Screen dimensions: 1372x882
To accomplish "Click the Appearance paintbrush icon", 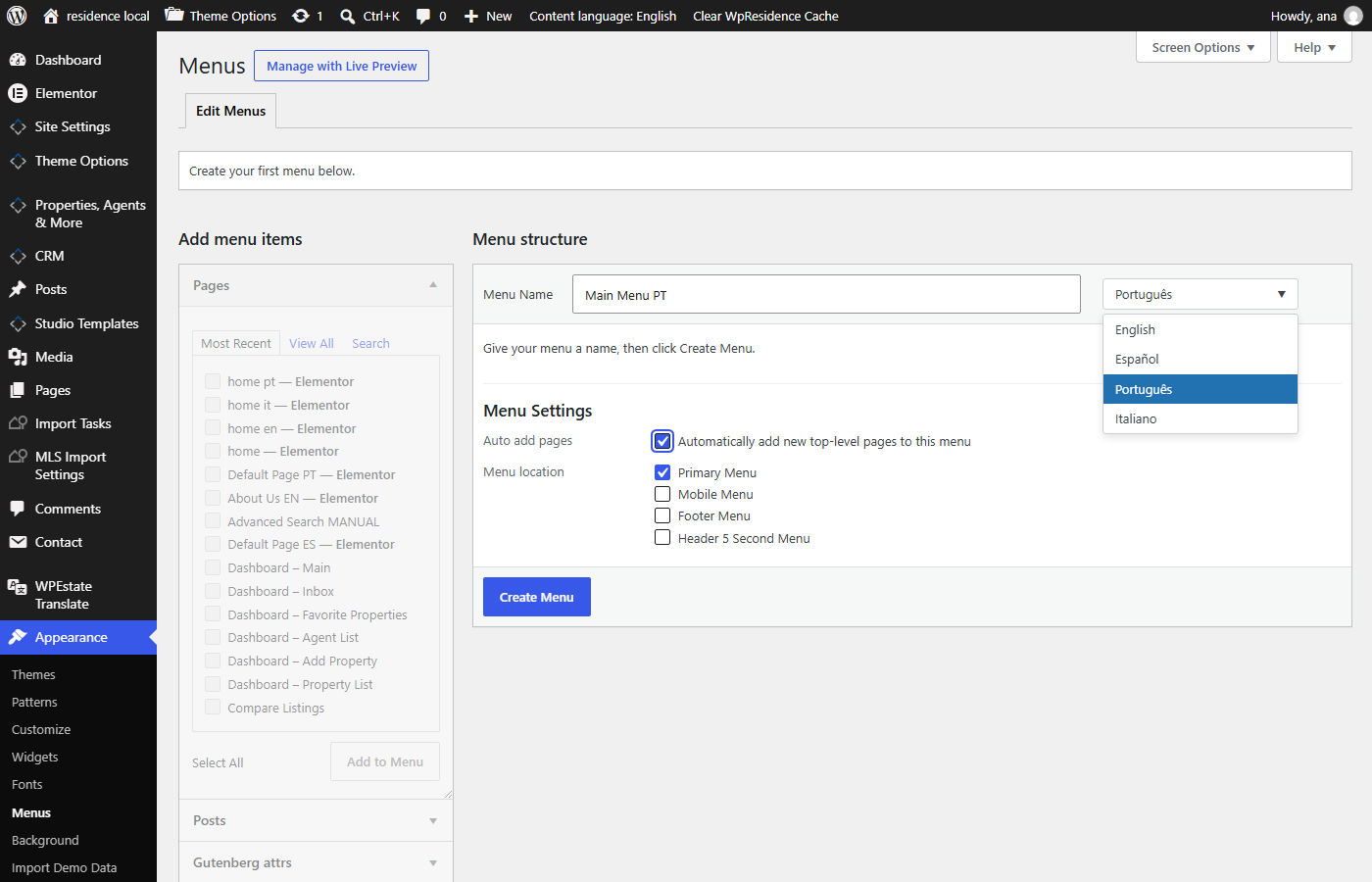I will tap(18, 637).
